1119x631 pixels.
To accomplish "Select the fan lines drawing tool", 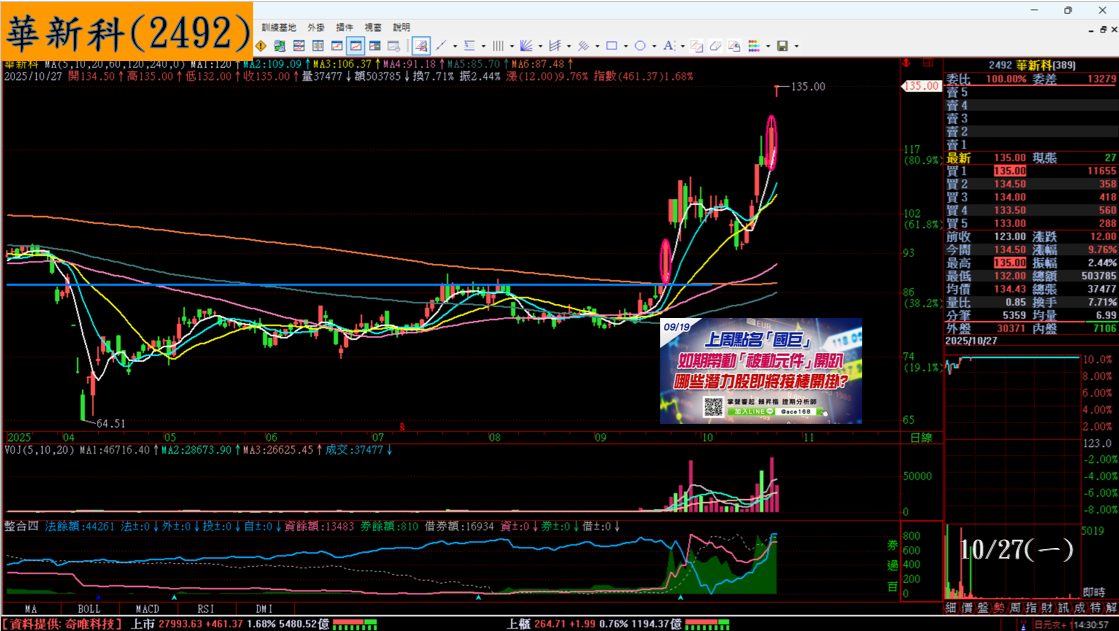I will [x=526, y=46].
